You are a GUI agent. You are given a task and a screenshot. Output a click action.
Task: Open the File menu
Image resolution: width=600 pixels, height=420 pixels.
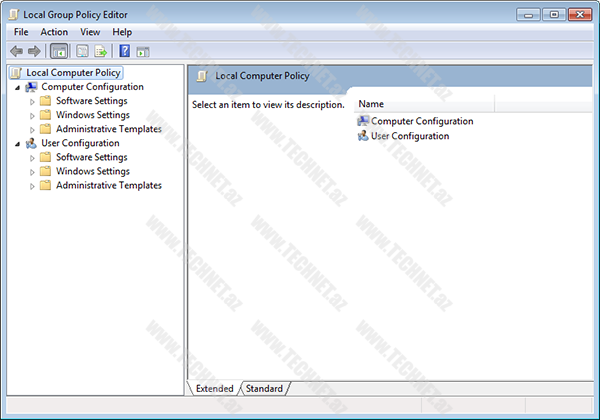pos(21,32)
